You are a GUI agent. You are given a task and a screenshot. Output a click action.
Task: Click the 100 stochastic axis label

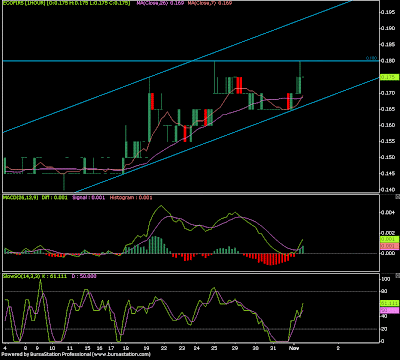coord(386,279)
